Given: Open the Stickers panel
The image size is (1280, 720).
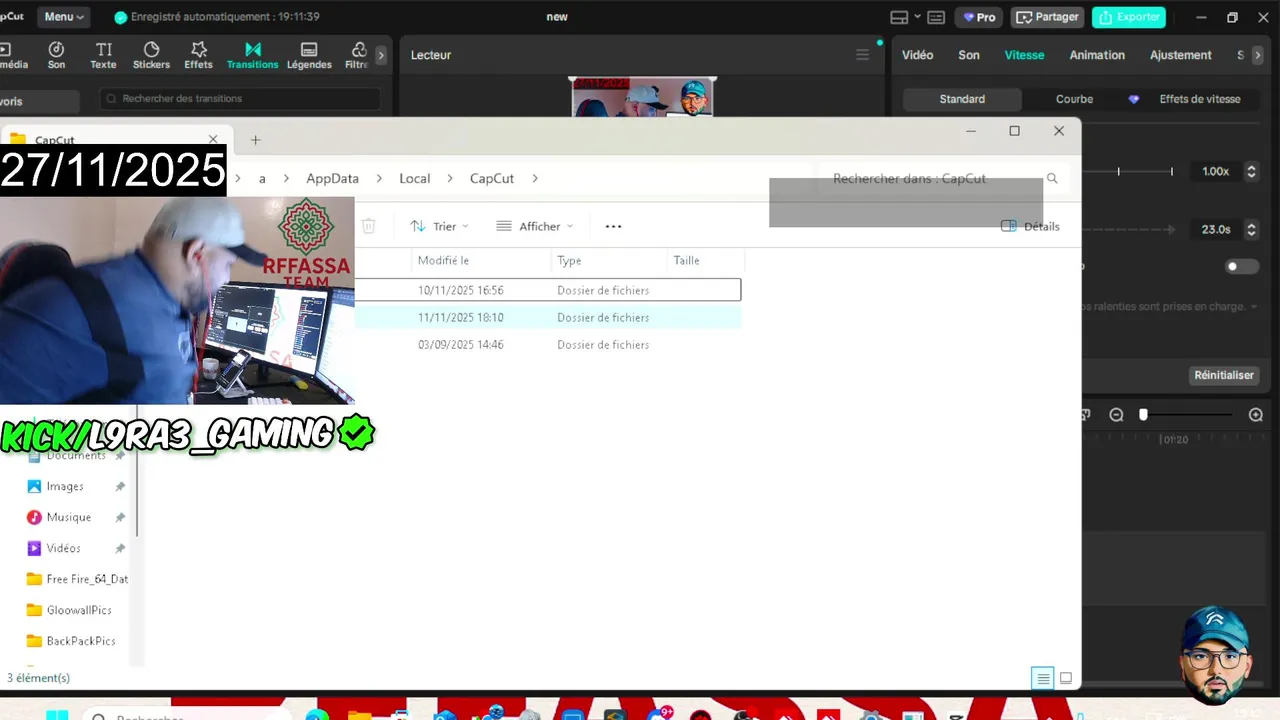Looking at the screenshot, I should [151, 55].
